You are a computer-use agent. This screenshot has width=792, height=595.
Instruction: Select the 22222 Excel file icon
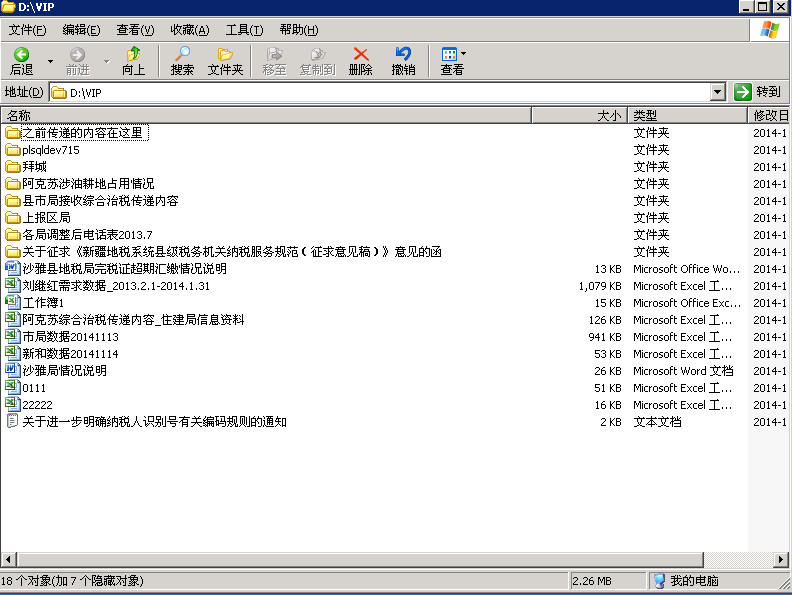pyautogui.click(x=12, y=405)
